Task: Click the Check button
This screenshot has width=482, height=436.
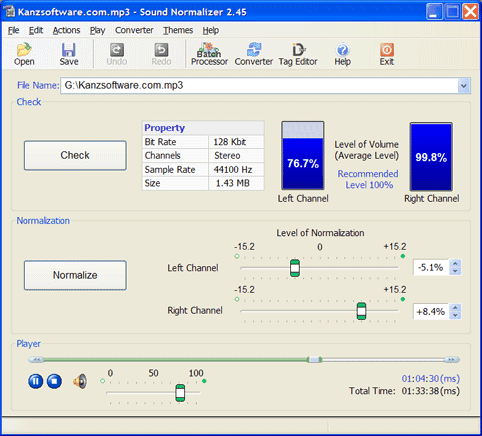Action: (x=75, y=155)
